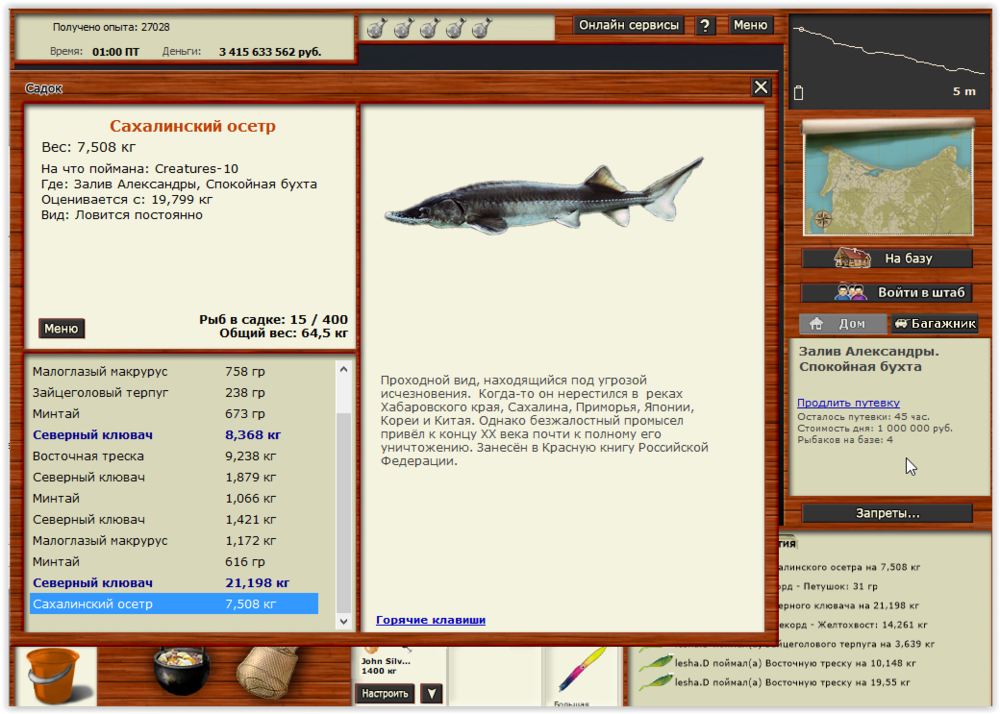Open the dropdown arrow next to Настроить
The width and height of the screenshot is (1000, 714).
[432, 693]
